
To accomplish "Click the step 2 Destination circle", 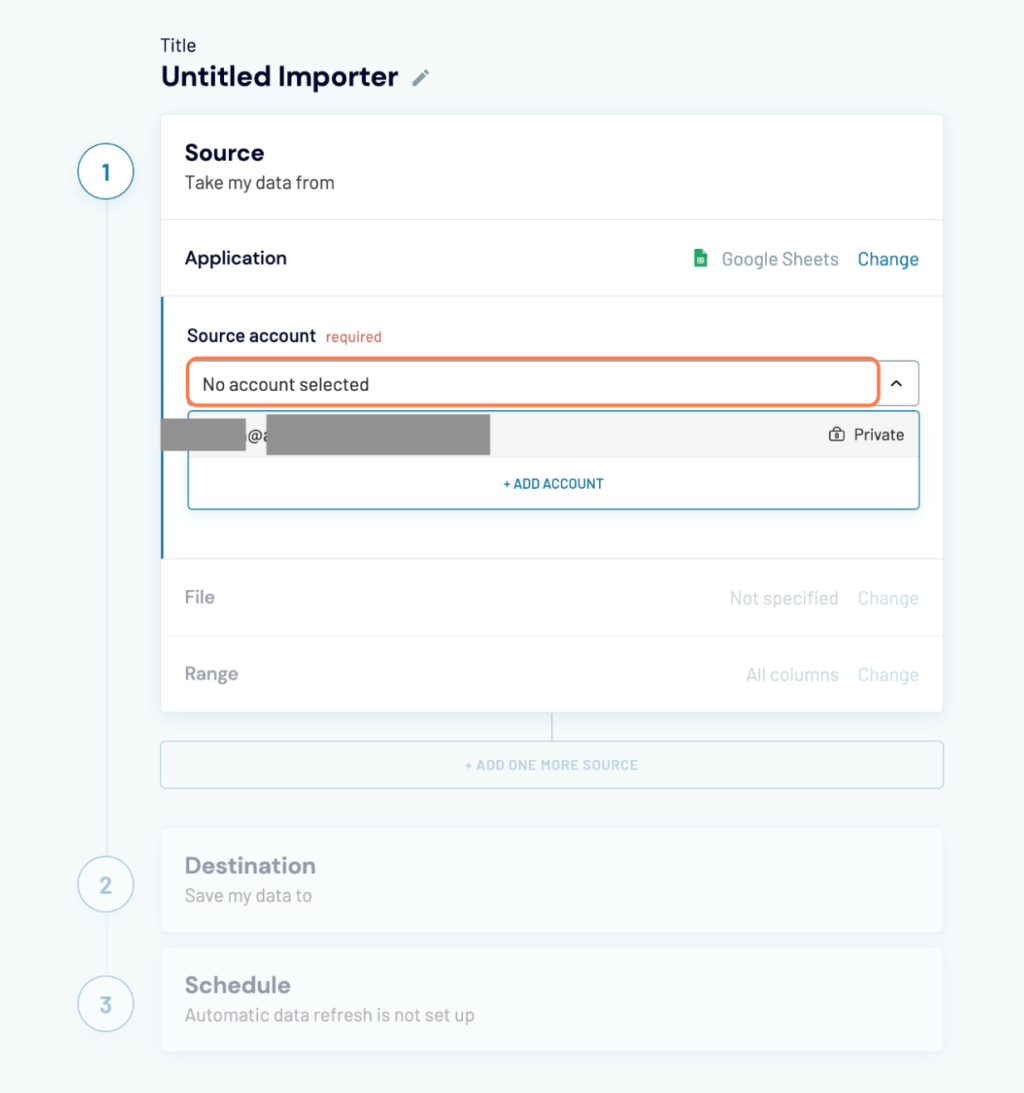I will (x=105, y=884).
